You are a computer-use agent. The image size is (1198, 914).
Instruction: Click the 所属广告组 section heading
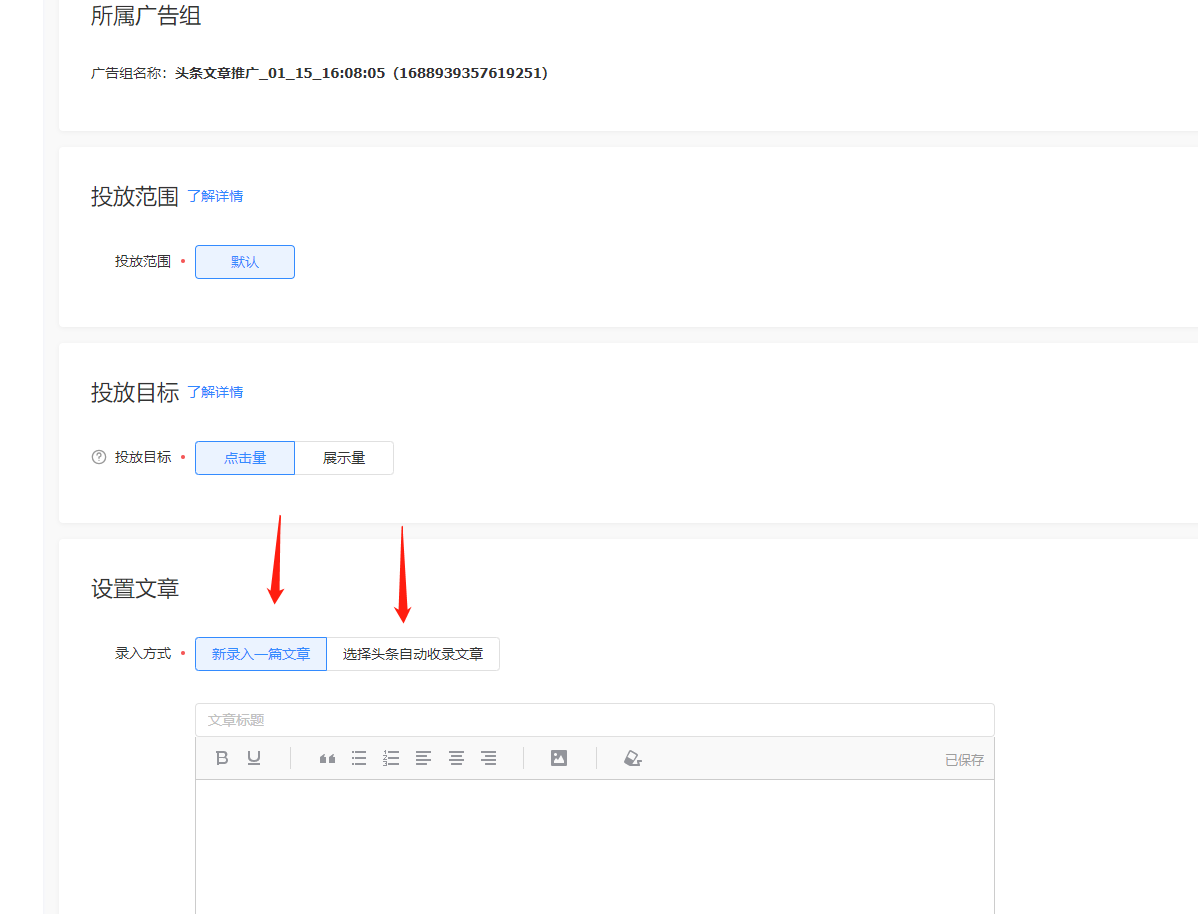pyautogui.click(x=146, y=15)
